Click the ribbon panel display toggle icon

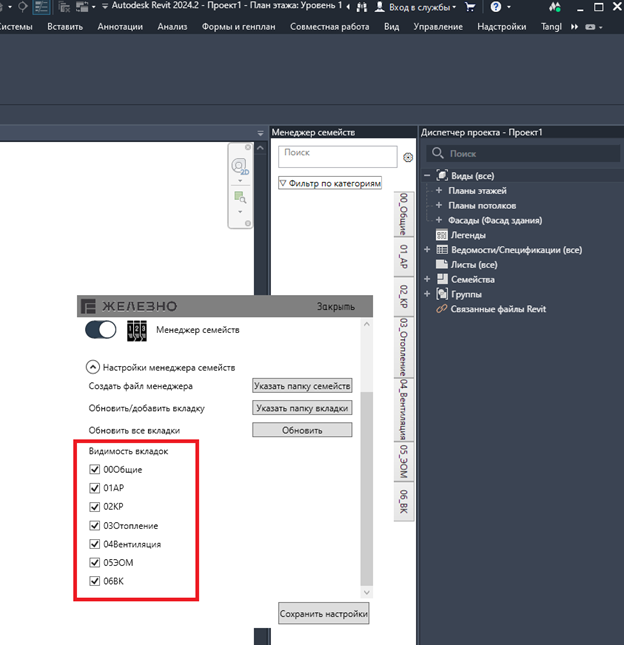(590, 27)
